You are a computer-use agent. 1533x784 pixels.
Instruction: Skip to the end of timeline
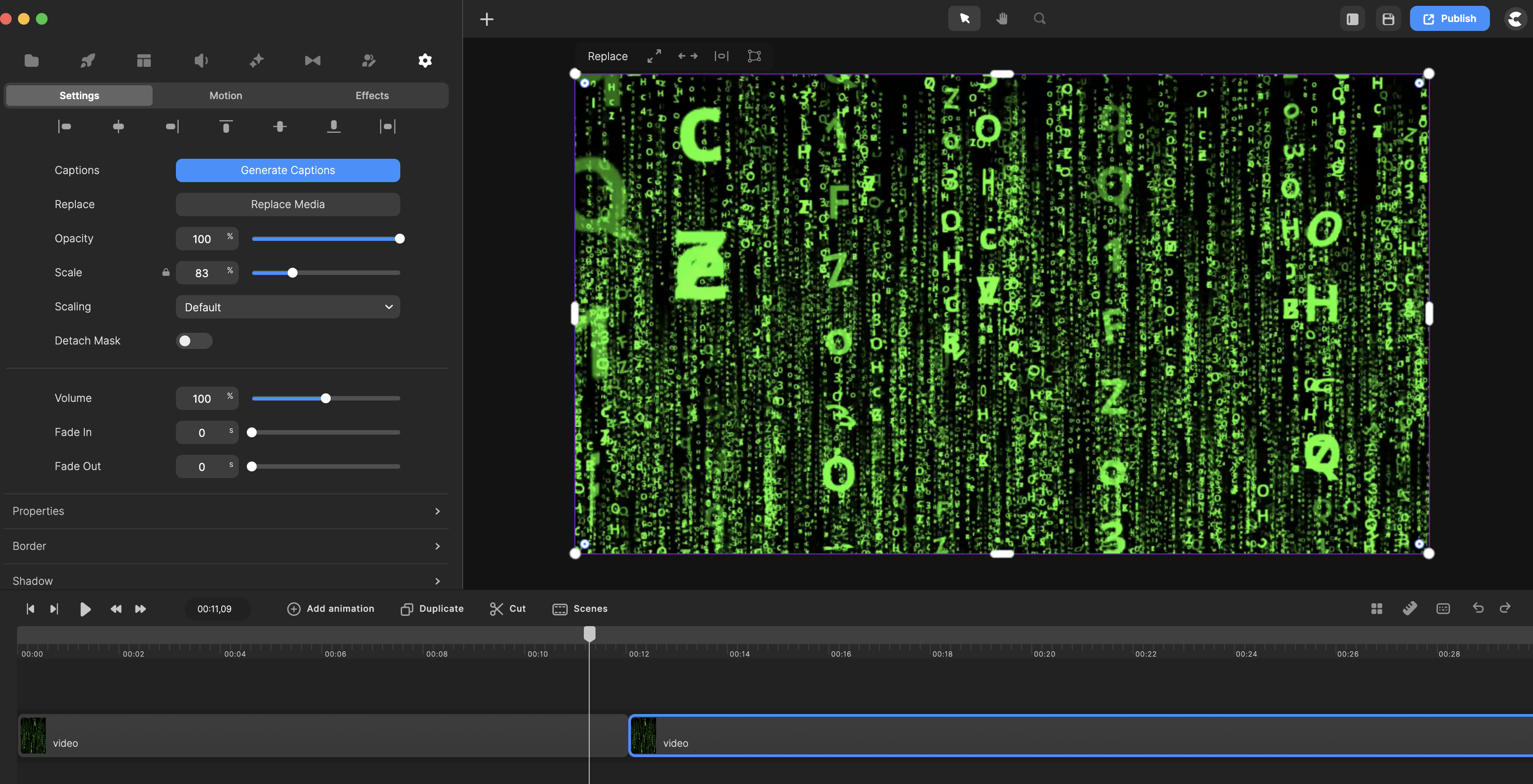[54, 609]
